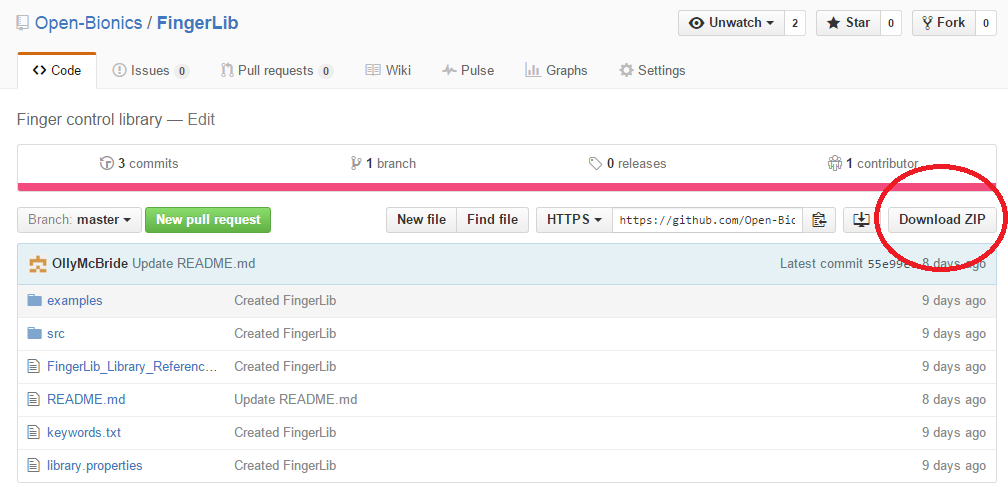Open the FingerLib repository link
The height and width of the screenshot is (487, 1008).
197,23
